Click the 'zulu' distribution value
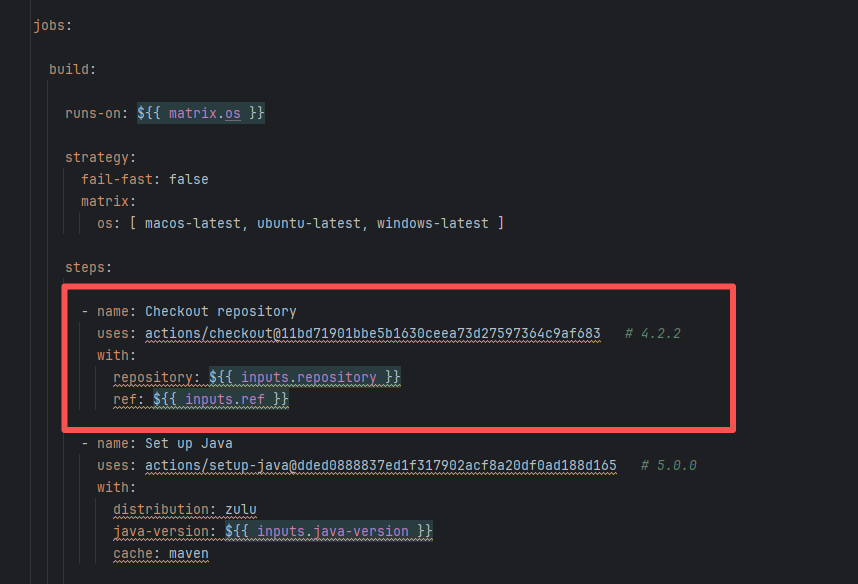Viewport: 858px width, 584px height. [x=241, y=509]
